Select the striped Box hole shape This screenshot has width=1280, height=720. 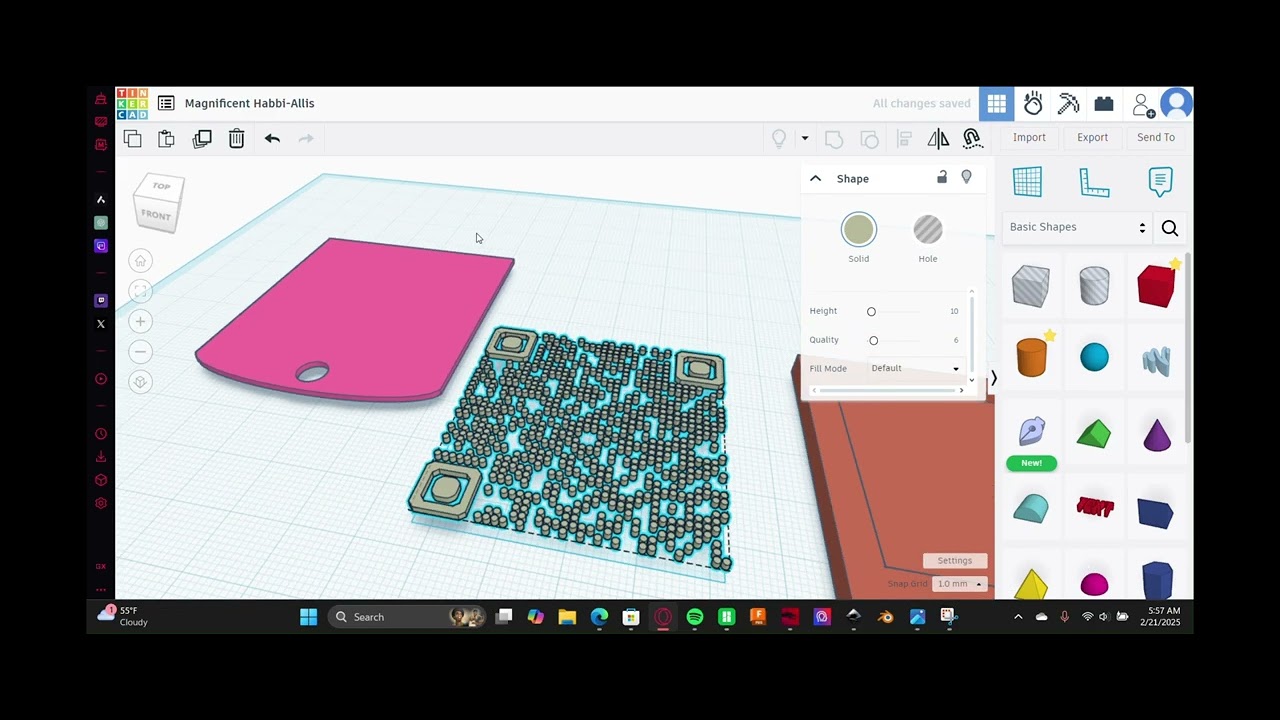coord(1030,286)
